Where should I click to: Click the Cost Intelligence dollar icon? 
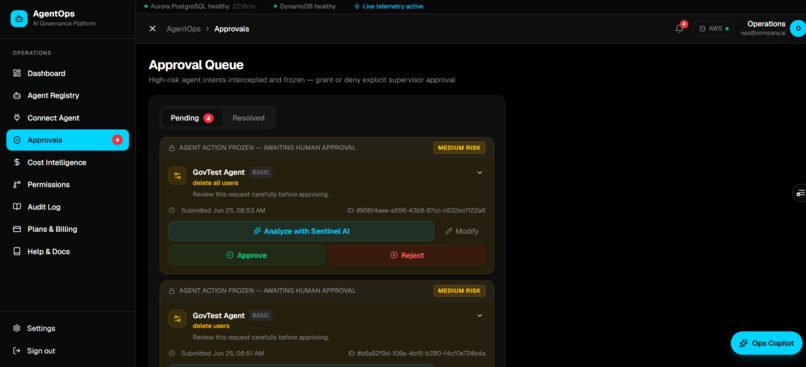point(17,162)
